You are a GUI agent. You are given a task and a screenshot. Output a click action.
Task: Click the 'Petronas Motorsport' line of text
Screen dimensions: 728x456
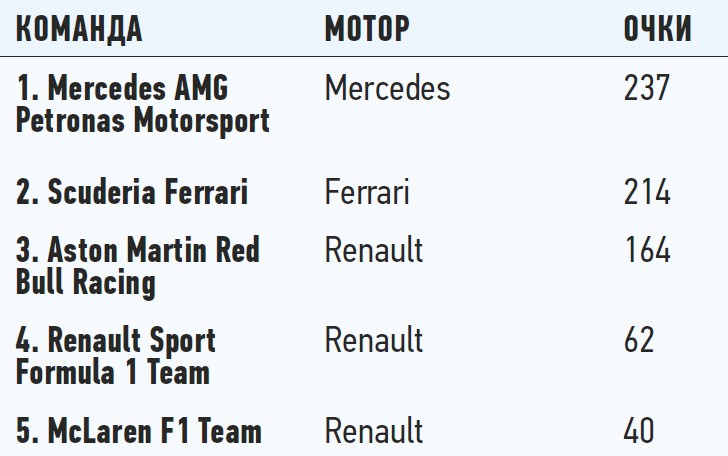point(143,121)
